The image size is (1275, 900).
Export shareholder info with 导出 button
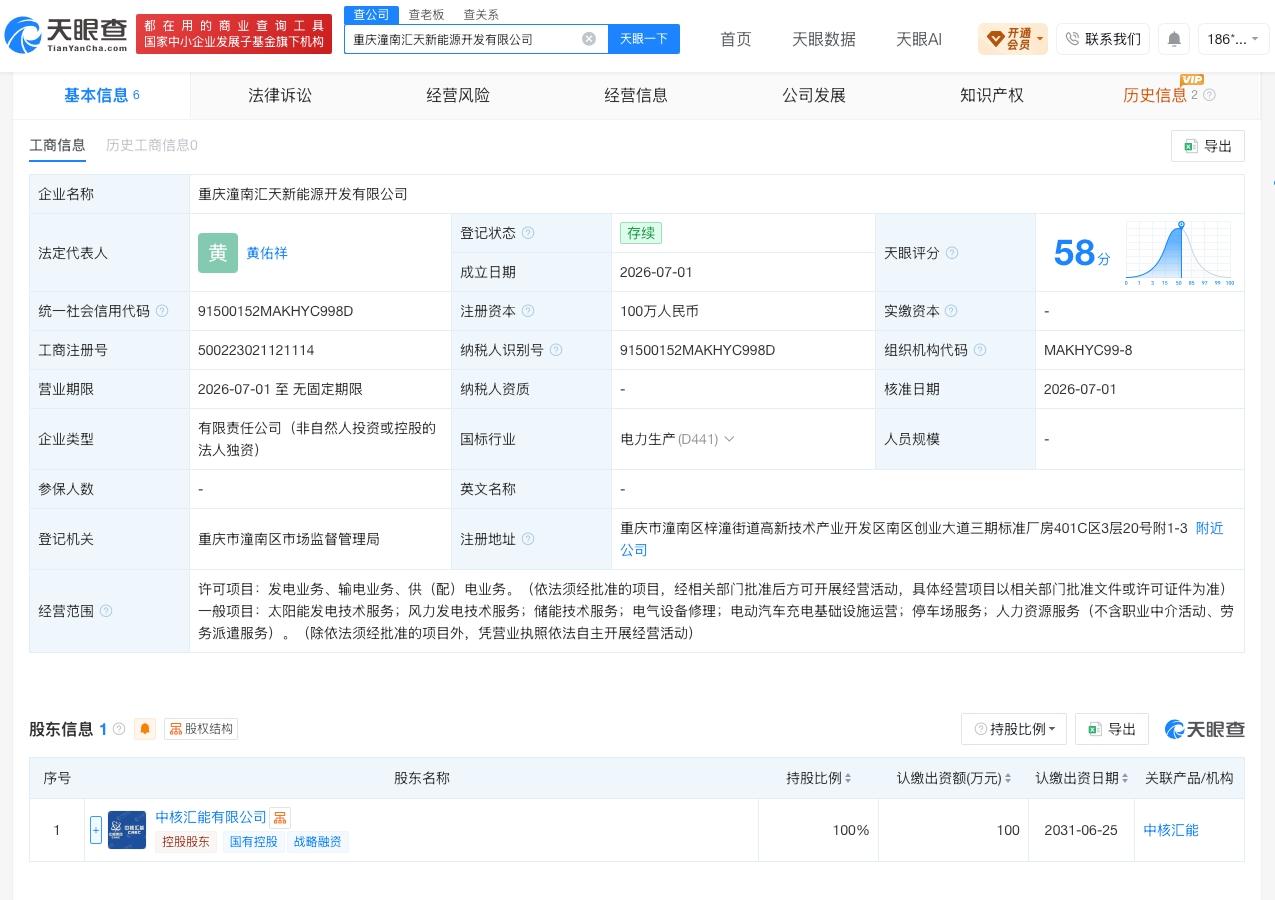(x=1112, y=729)
